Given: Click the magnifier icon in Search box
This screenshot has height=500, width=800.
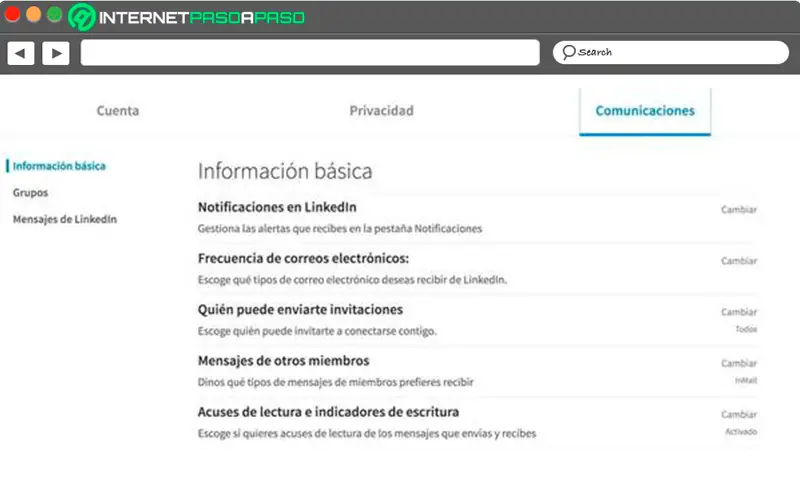Looking at the screenshot, I should point(568,52).
